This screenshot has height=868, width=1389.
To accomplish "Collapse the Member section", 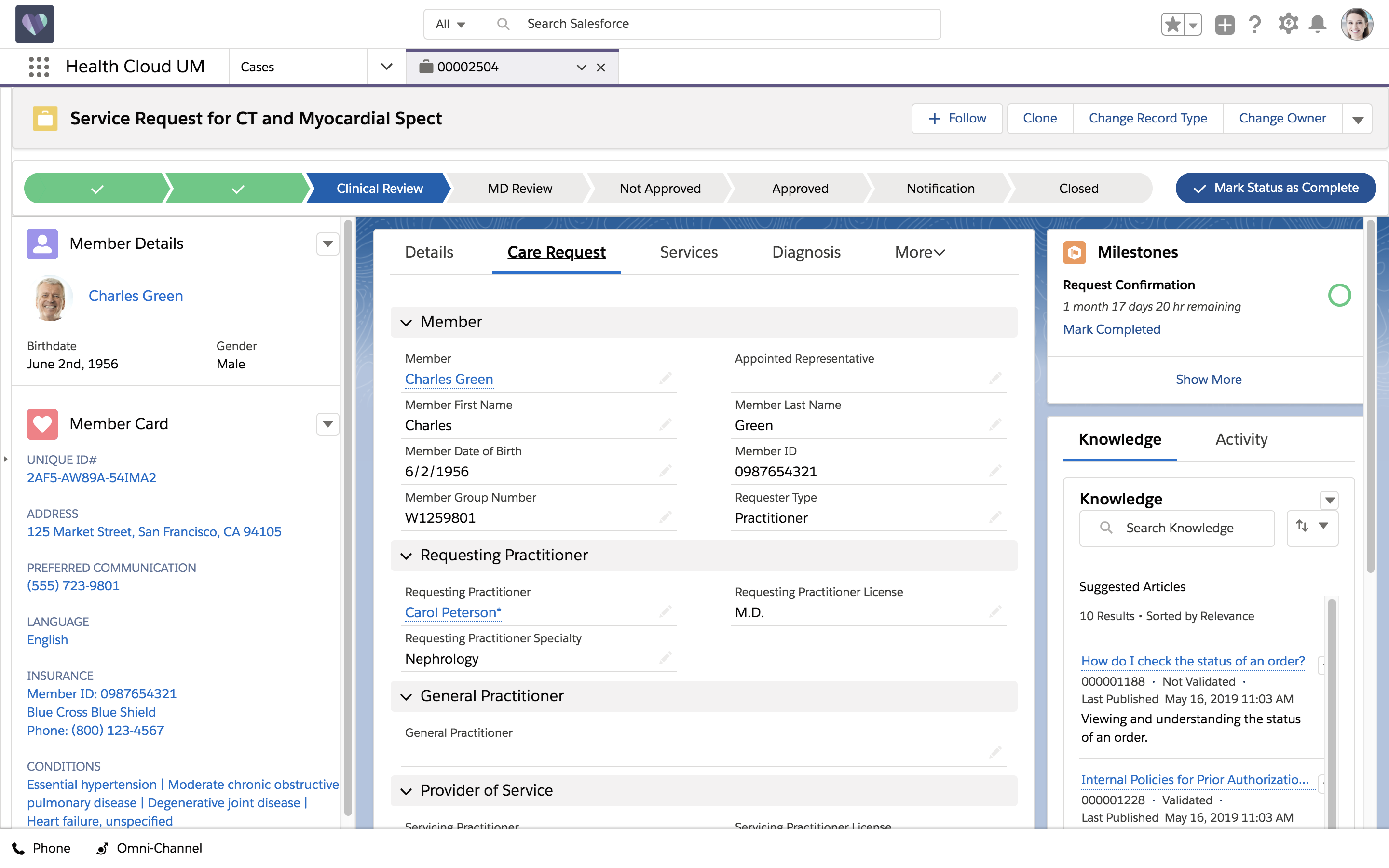I will point(406,323).
